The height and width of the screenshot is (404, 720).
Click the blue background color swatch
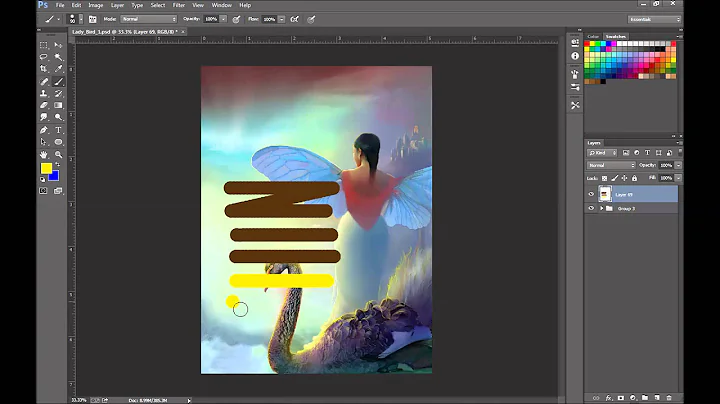tap(55, 177)
